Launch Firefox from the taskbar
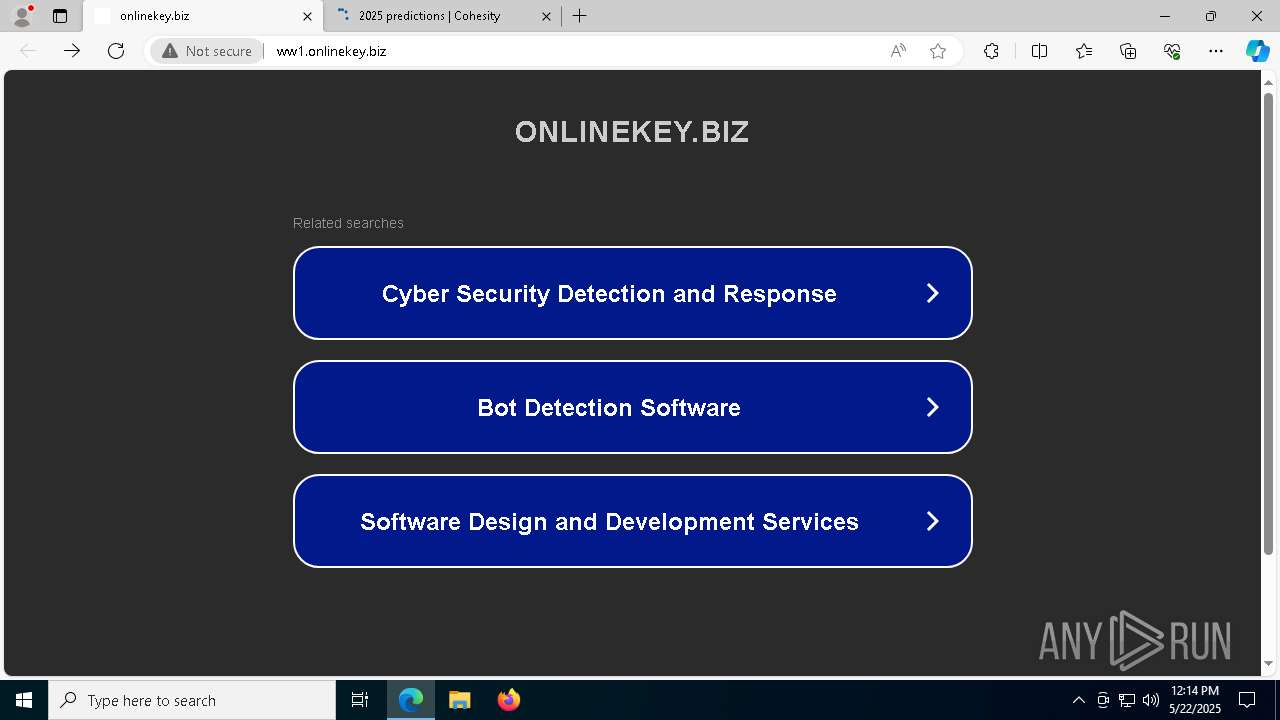 click(x=509, y=700)
